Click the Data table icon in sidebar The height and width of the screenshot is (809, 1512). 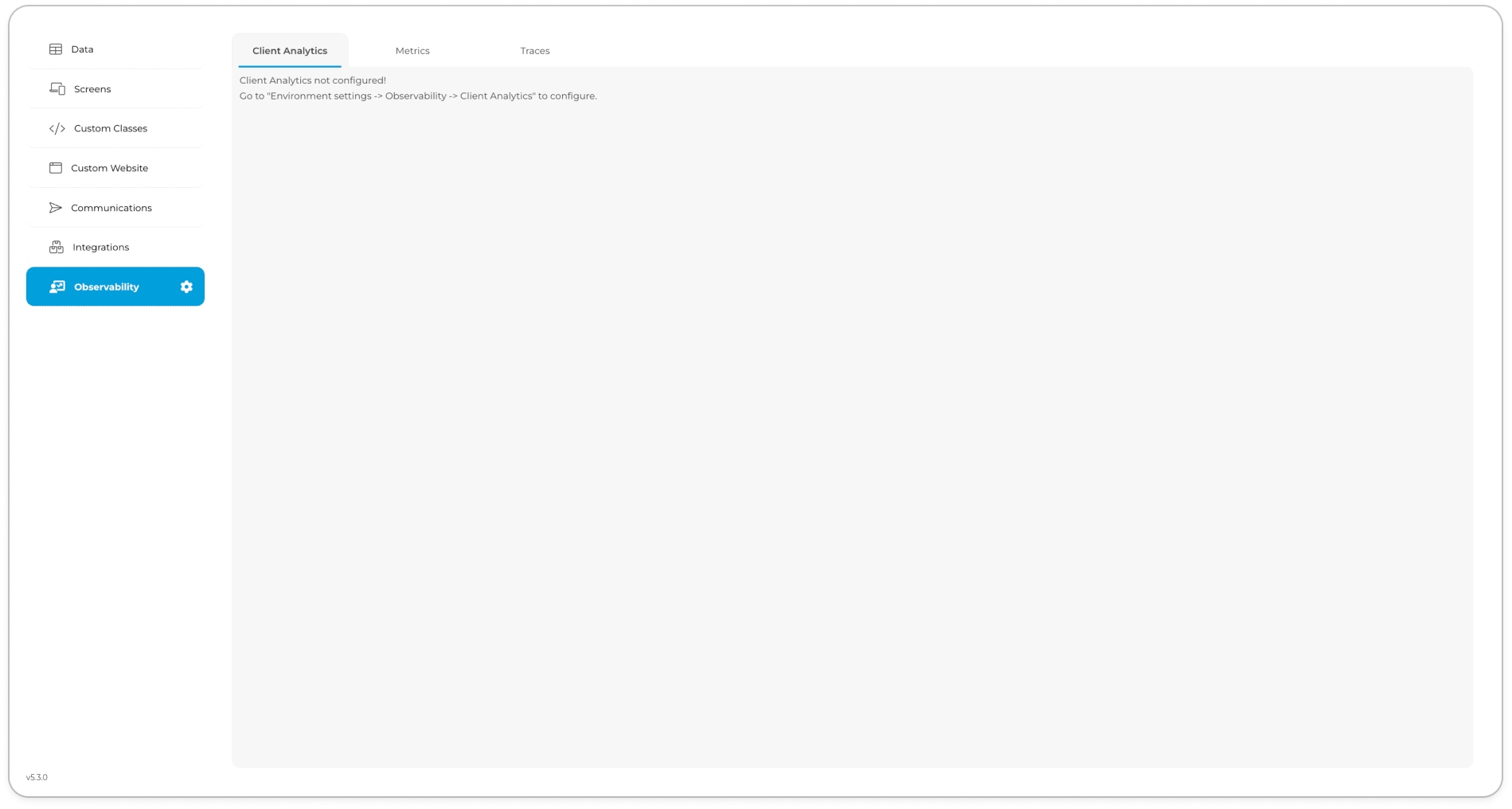point(56,49)
